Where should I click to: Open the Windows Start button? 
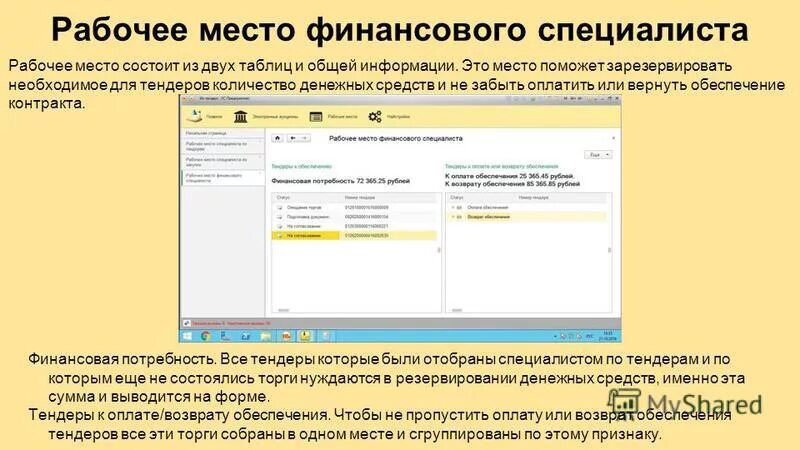tap(187, 336)
